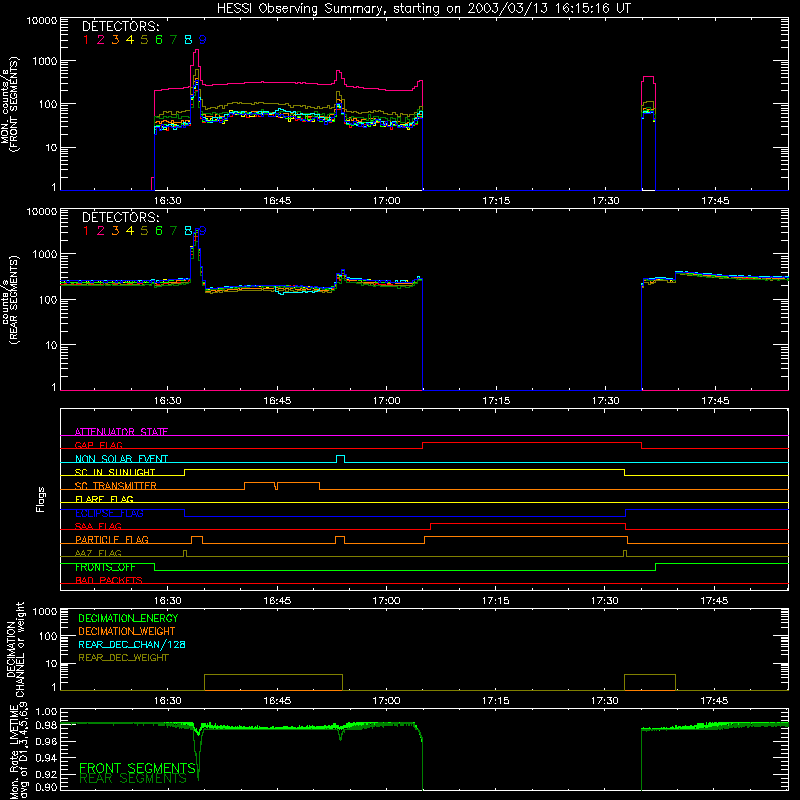Click the 10000 tick on rear segments axis
The image size is (800, 800).
(42, 211)
